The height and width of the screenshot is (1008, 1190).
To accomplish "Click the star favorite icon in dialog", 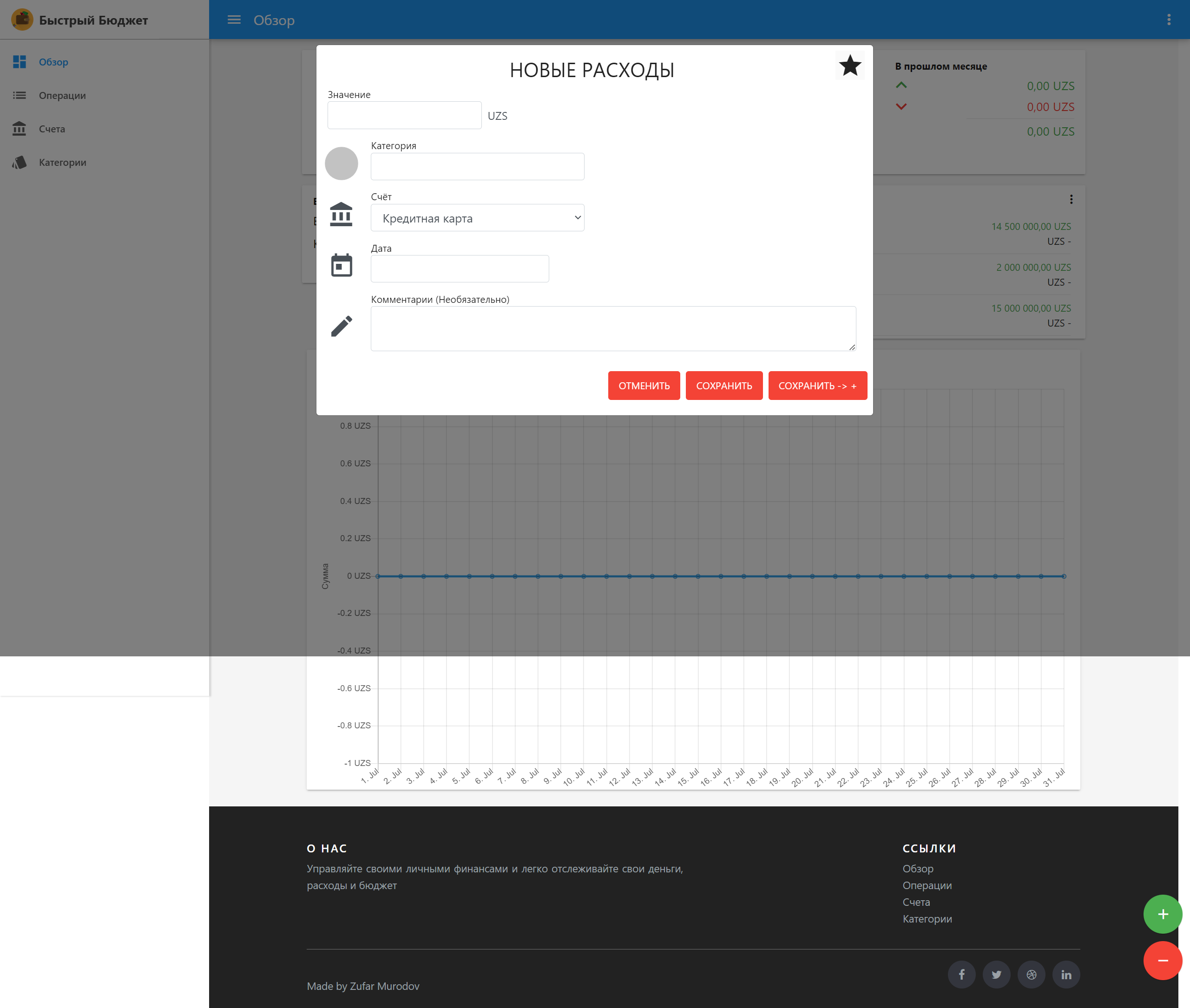I will click(849, 65).
